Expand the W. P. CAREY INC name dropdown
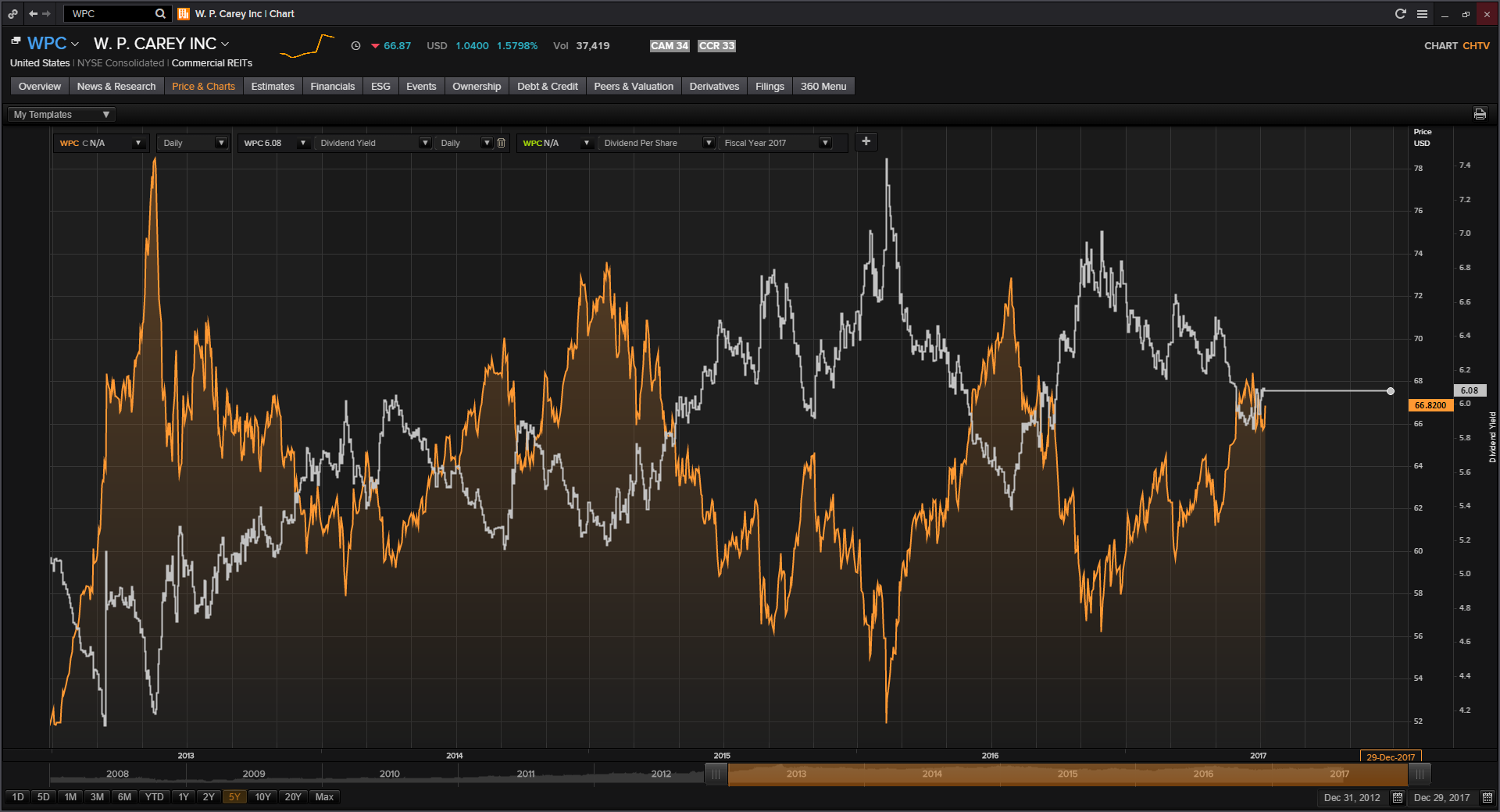 pyautogui.click(x=225, y=45)
